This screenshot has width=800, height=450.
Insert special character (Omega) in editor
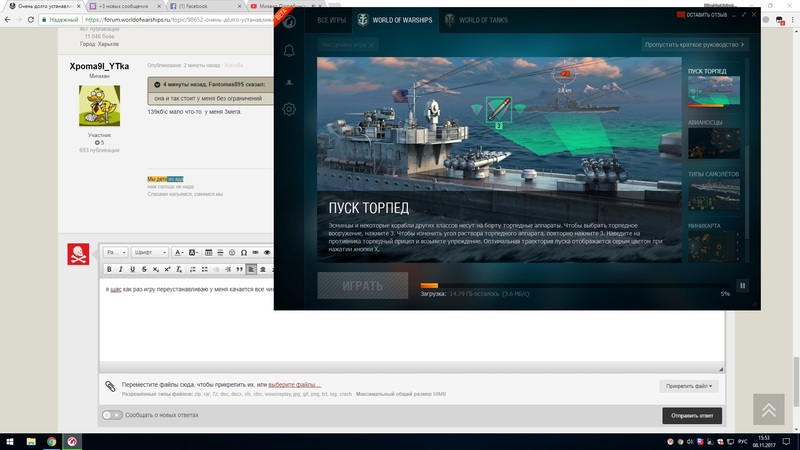pyautogui.click(x=244, y=253)
